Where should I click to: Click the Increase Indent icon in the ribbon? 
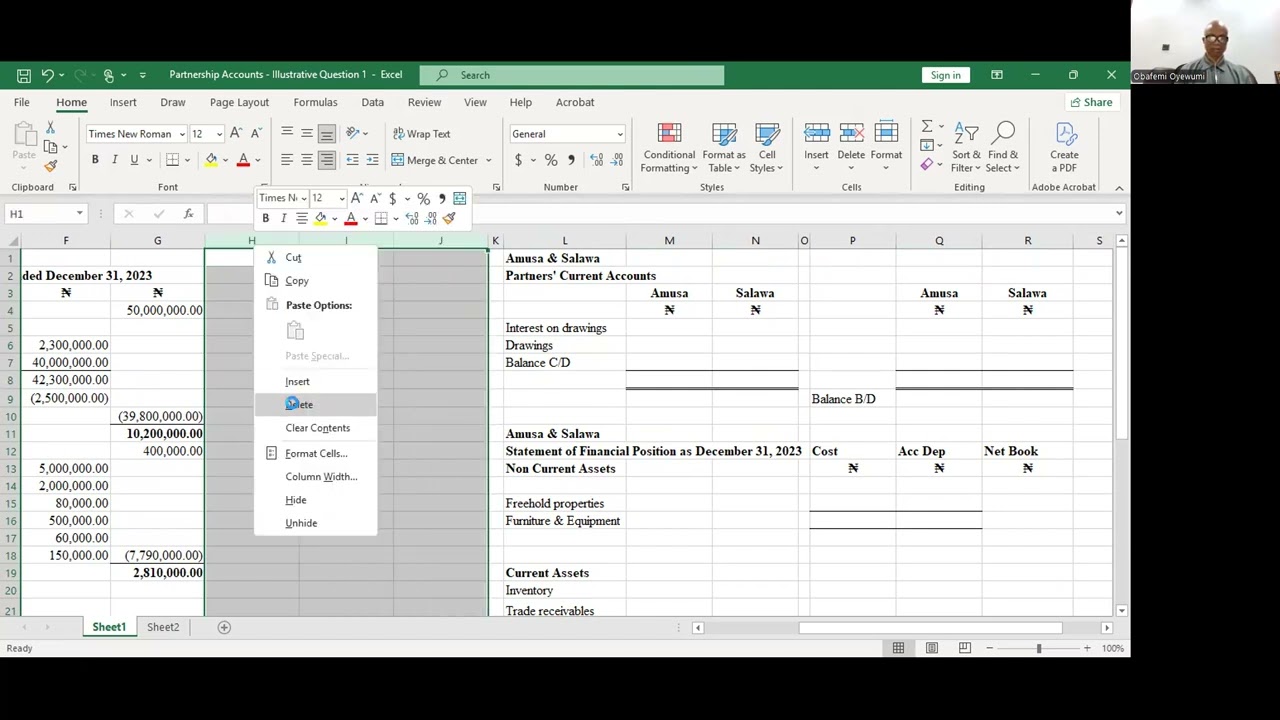click(x=372, y=160)
